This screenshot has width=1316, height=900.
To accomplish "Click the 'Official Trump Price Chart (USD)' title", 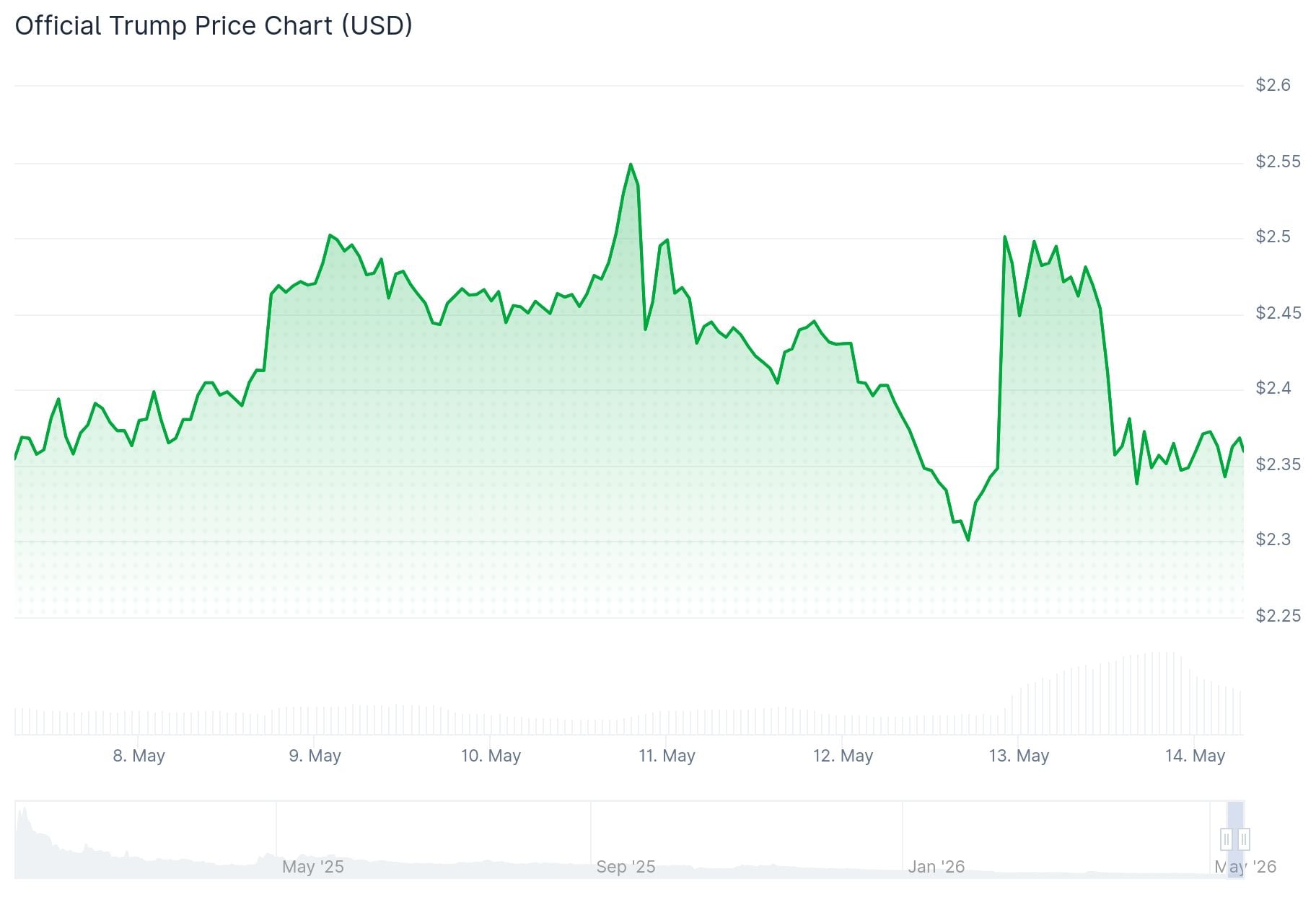I will click(x=214, y=26).
